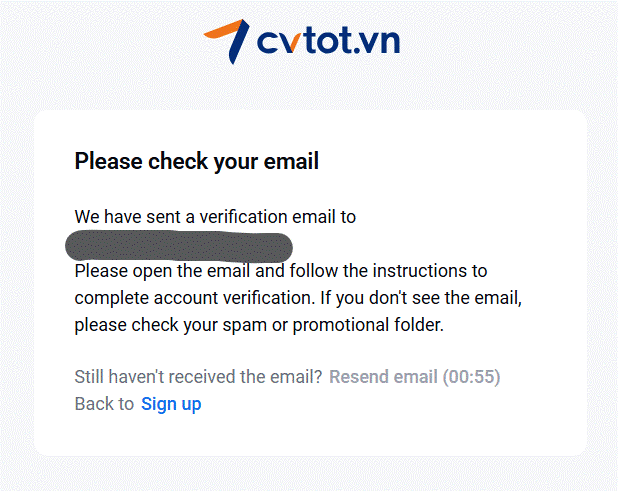The width and height of the screenshot is (618, 491).
Task: Click empty space in the white card's bottom
Action: tap(310, 435)
